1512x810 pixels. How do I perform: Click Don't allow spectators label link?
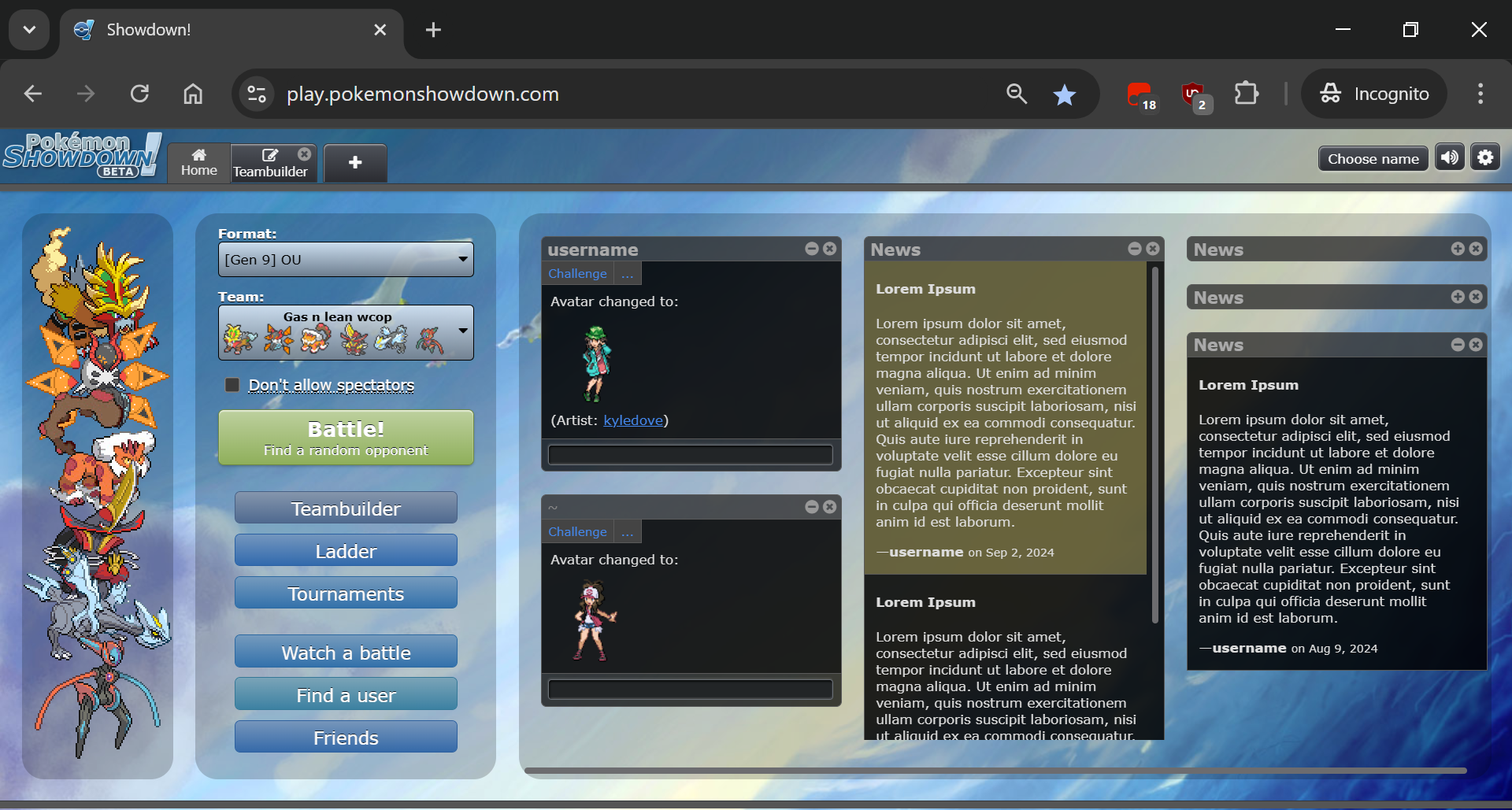pos(331,385)
